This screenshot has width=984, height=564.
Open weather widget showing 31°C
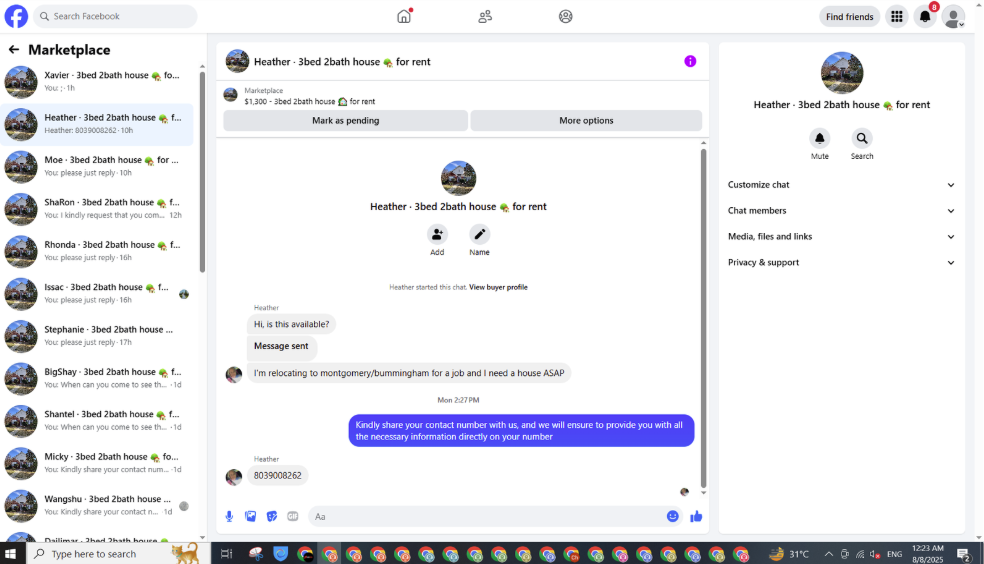click(x=789, y=553)
